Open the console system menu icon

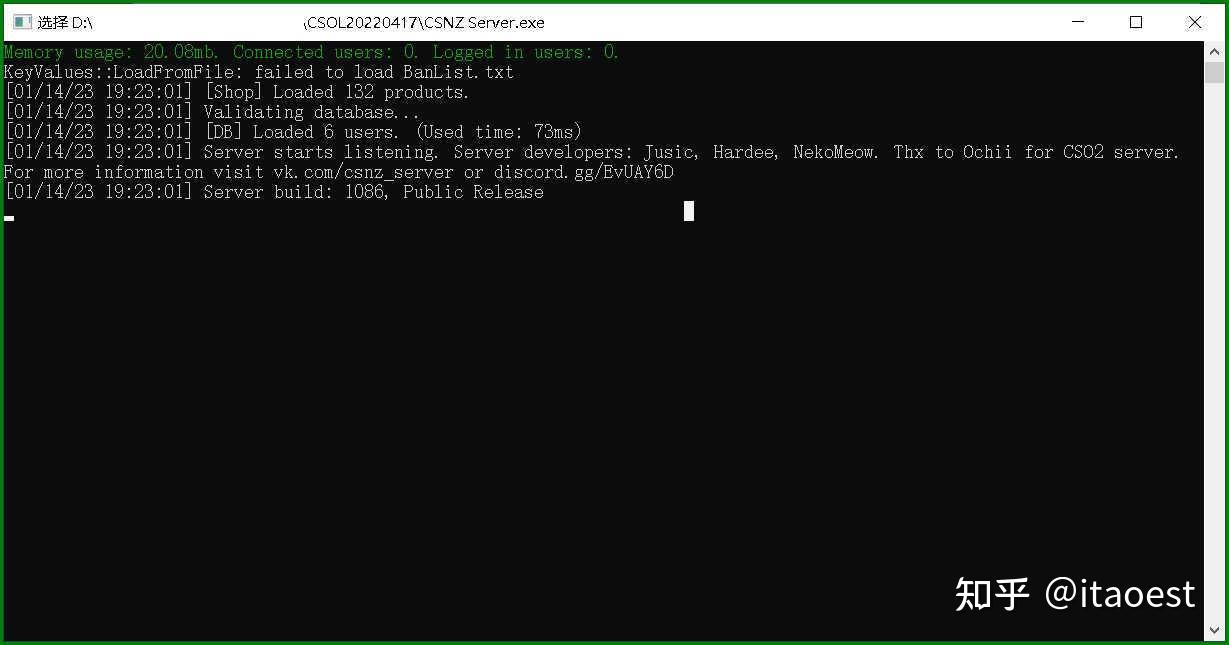pos(22,22)
